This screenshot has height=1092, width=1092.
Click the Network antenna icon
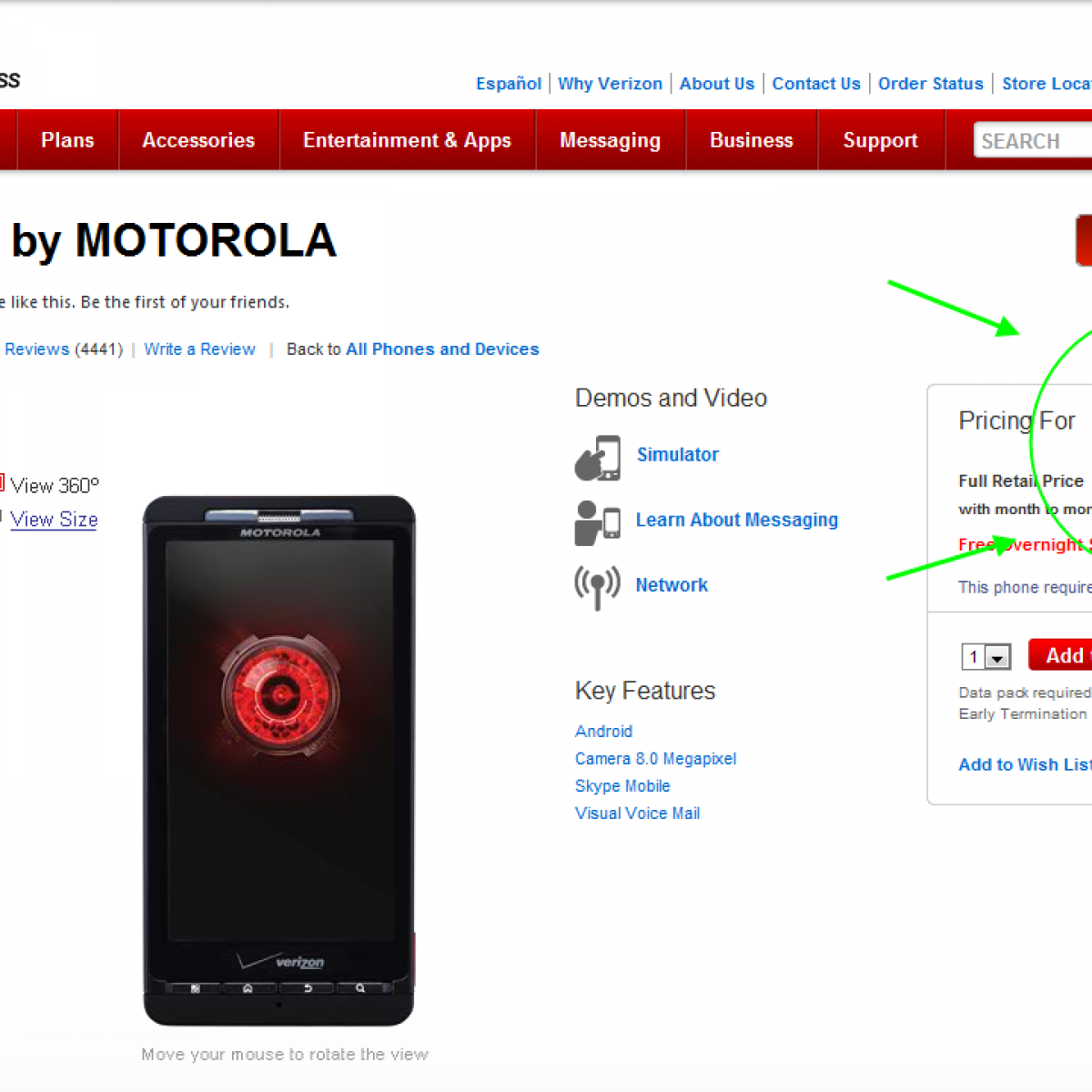tap(597, 587)
